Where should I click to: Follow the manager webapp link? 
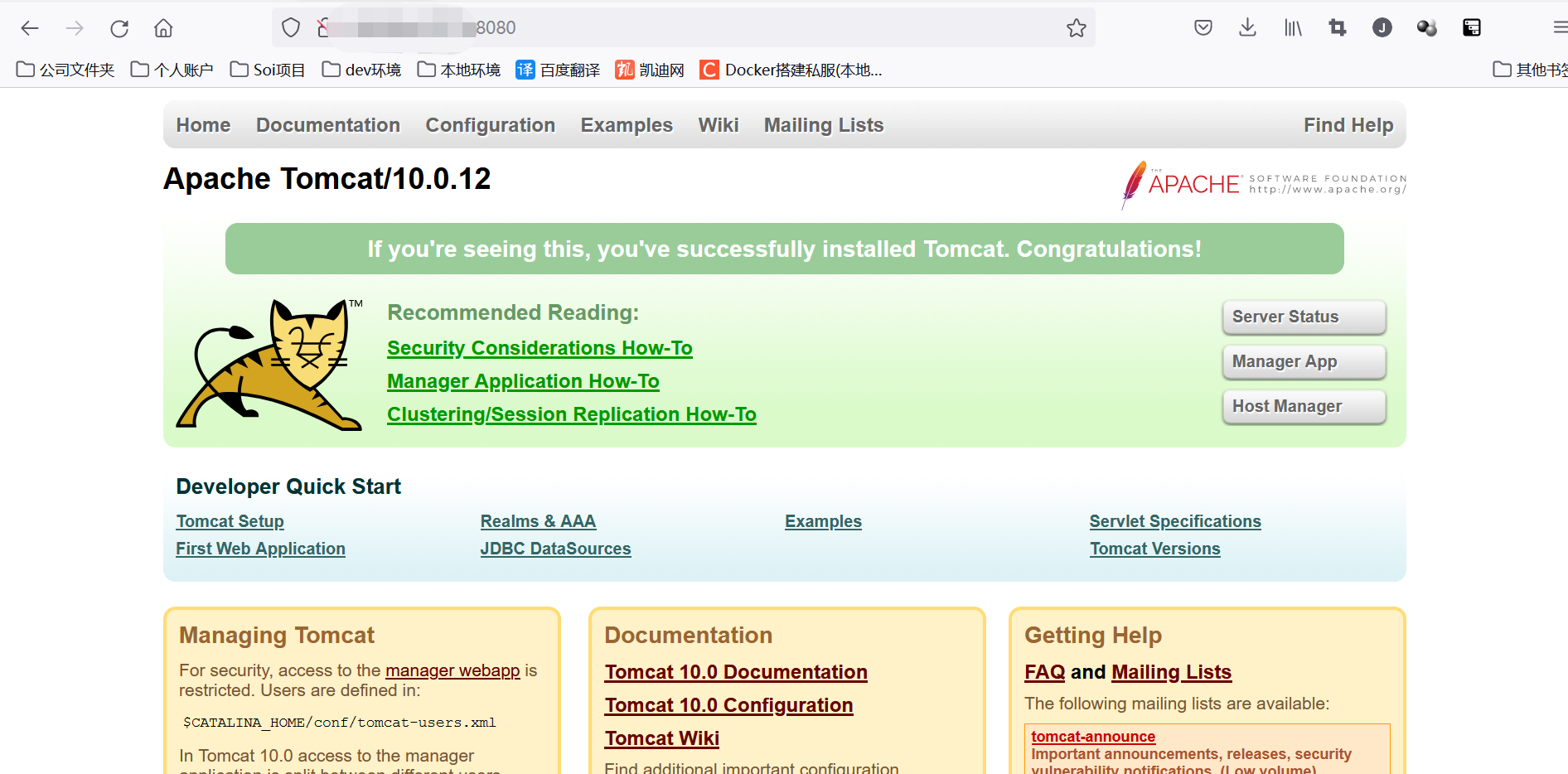[x=452, y=670]
